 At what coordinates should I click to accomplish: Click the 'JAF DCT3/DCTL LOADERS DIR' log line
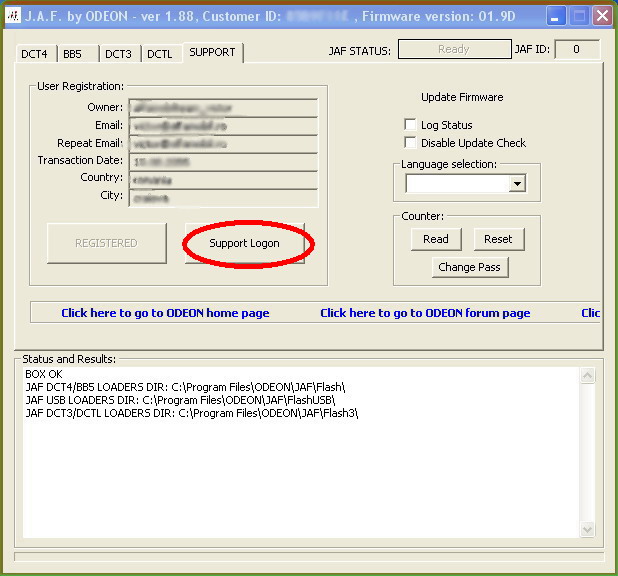click(x=192, y=413)
